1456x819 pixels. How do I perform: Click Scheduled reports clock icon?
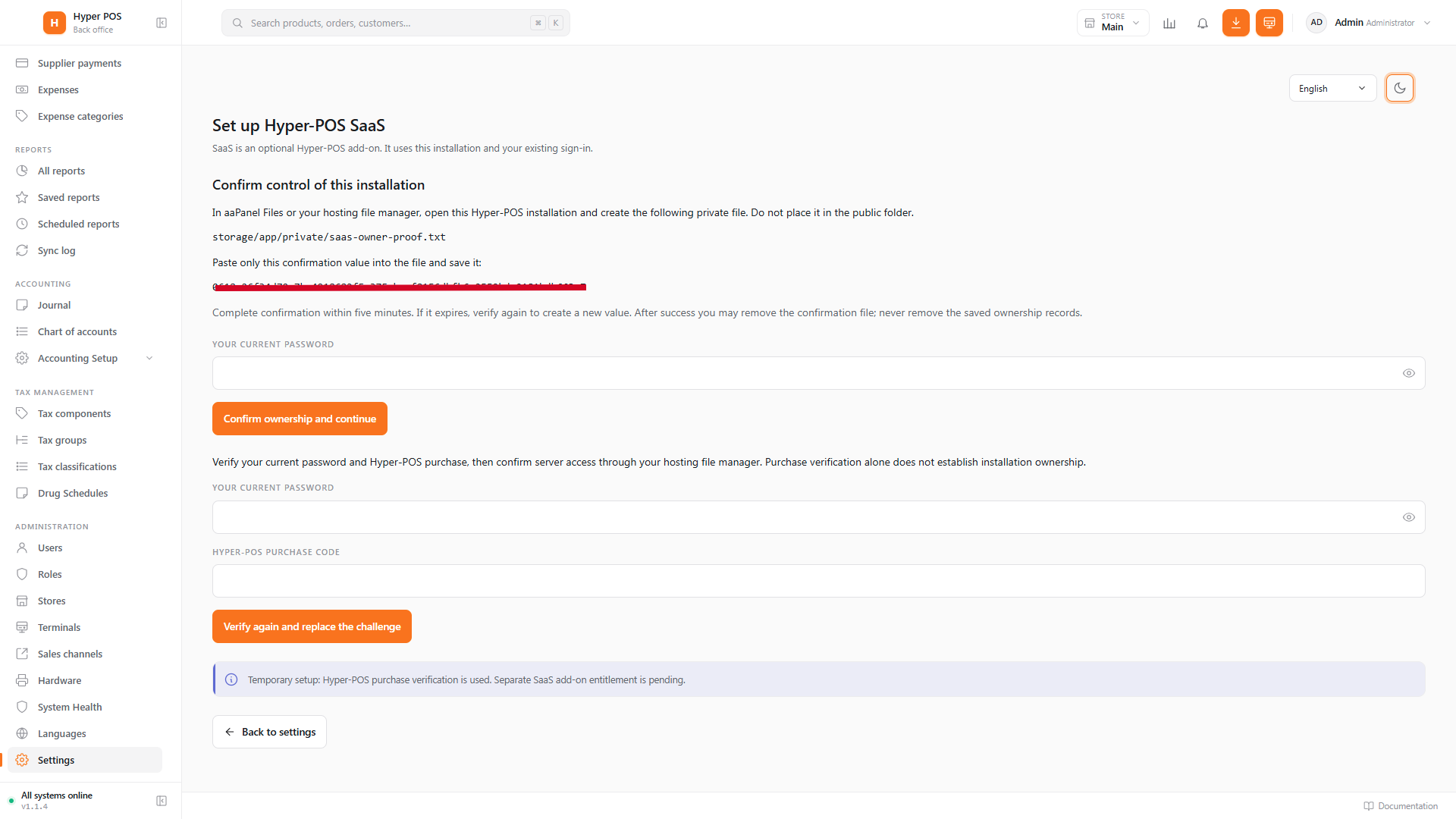[x=22, y=224]
